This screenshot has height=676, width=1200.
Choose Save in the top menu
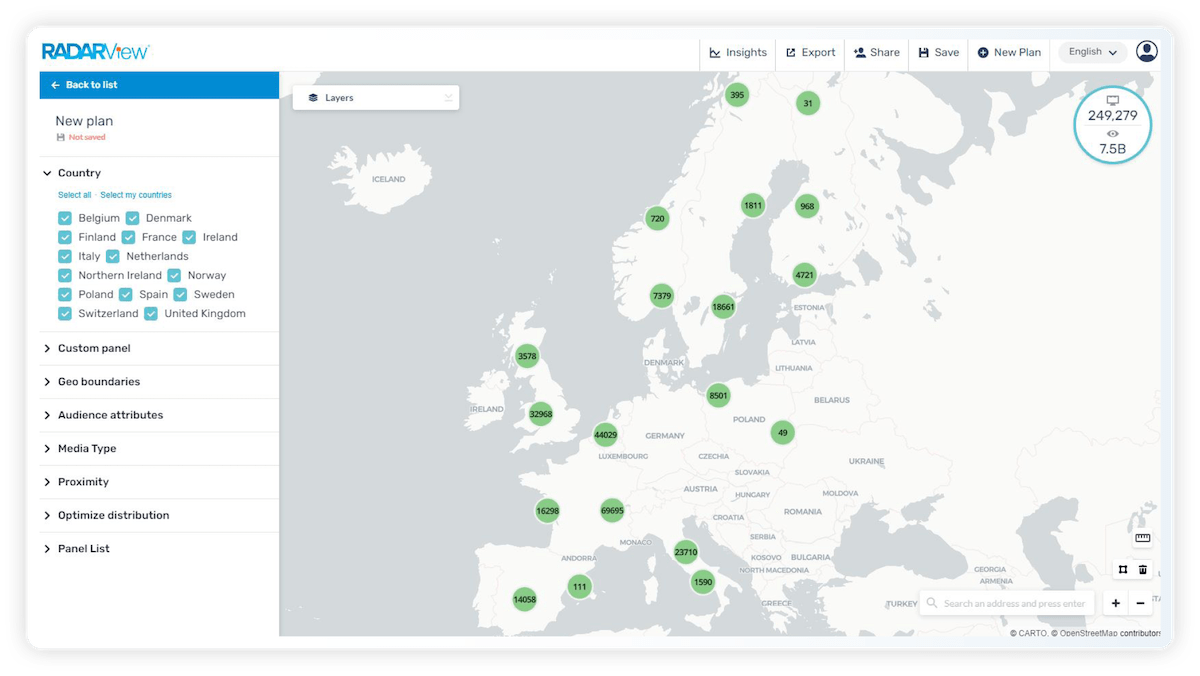point(938,53)
